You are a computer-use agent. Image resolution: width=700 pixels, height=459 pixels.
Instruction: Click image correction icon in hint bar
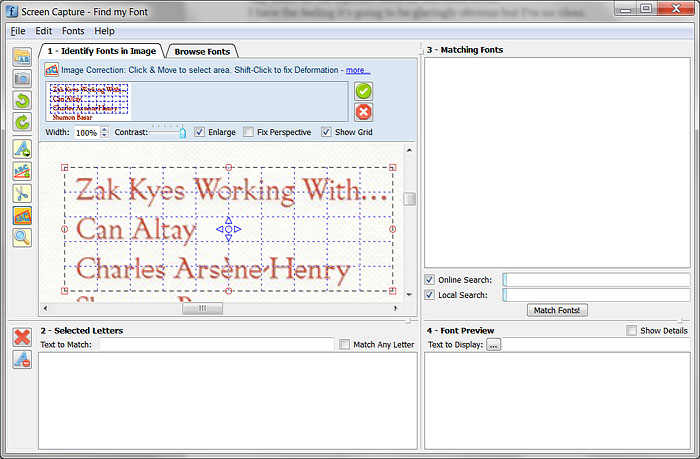coord(52,70)
